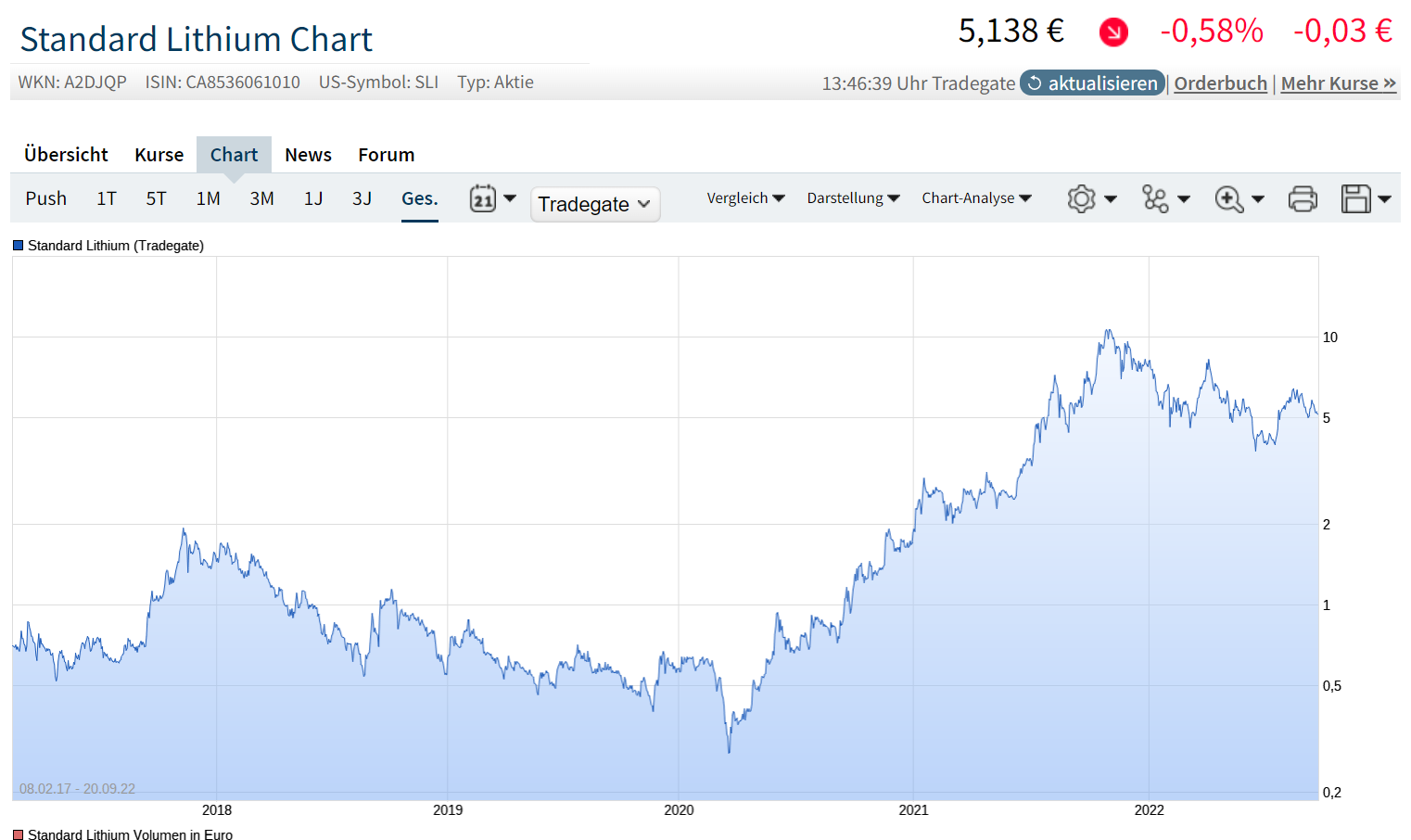
Task: Select the Chart tab
Action: pyautogui.click(x=234, y=155)
